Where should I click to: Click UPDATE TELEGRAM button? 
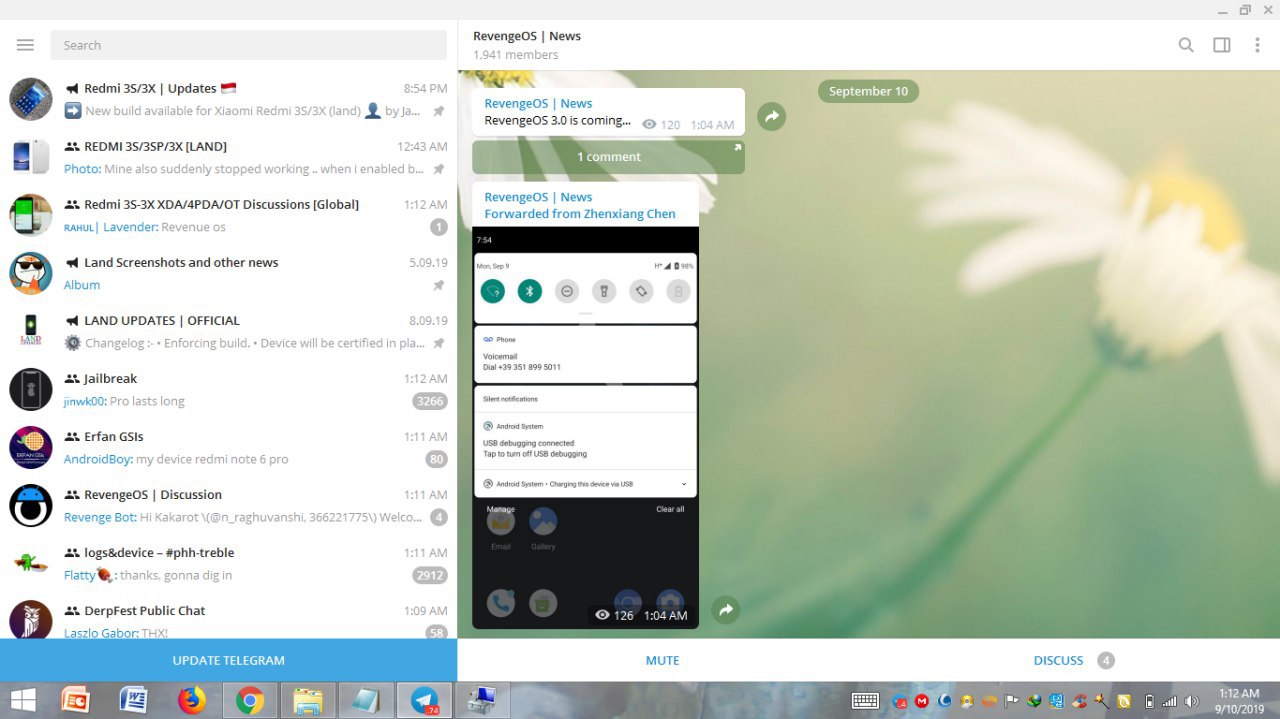coord(228,660)
